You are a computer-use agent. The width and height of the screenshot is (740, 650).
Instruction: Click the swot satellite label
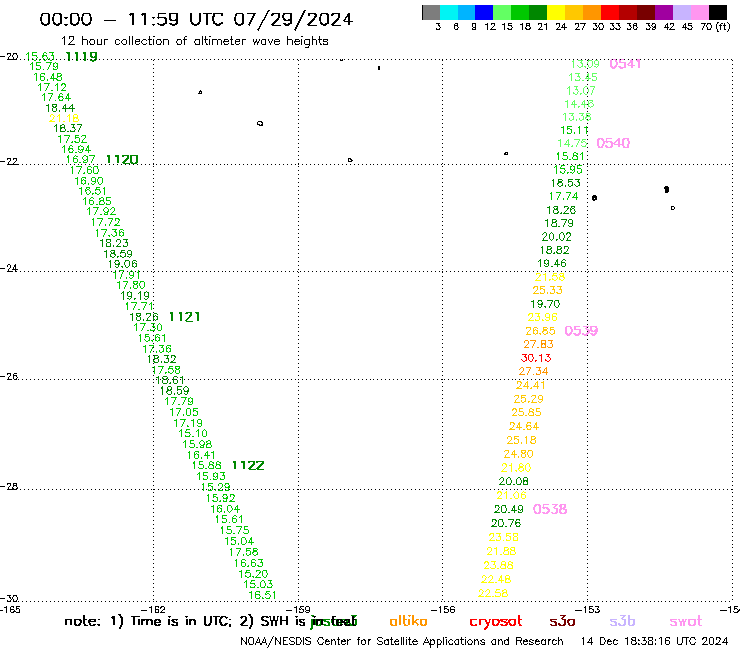686,622
